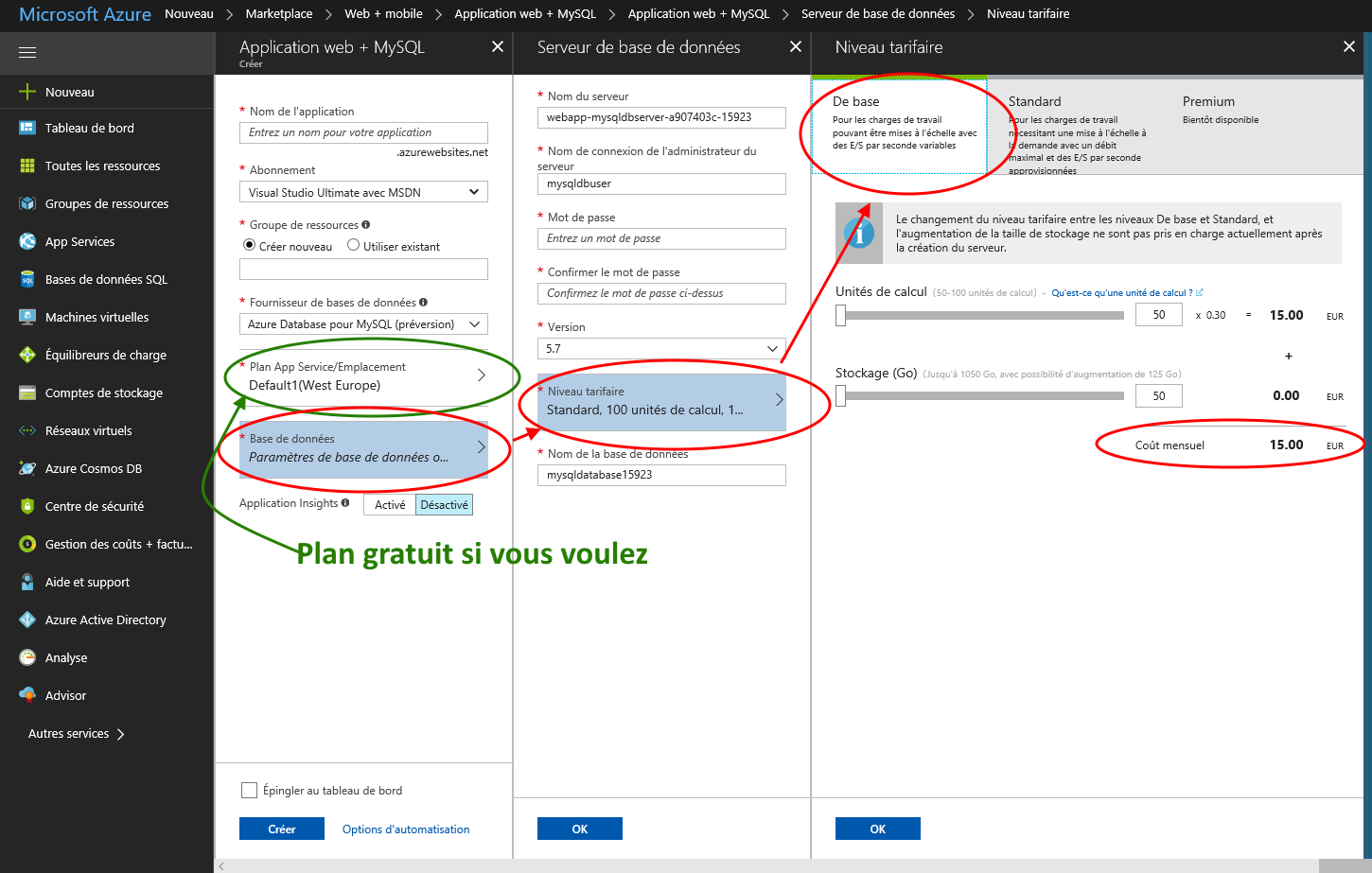Viewport: 1372px width, 873px height.
Task: Set Application Insights to Activé
Action: click(390, 504)
